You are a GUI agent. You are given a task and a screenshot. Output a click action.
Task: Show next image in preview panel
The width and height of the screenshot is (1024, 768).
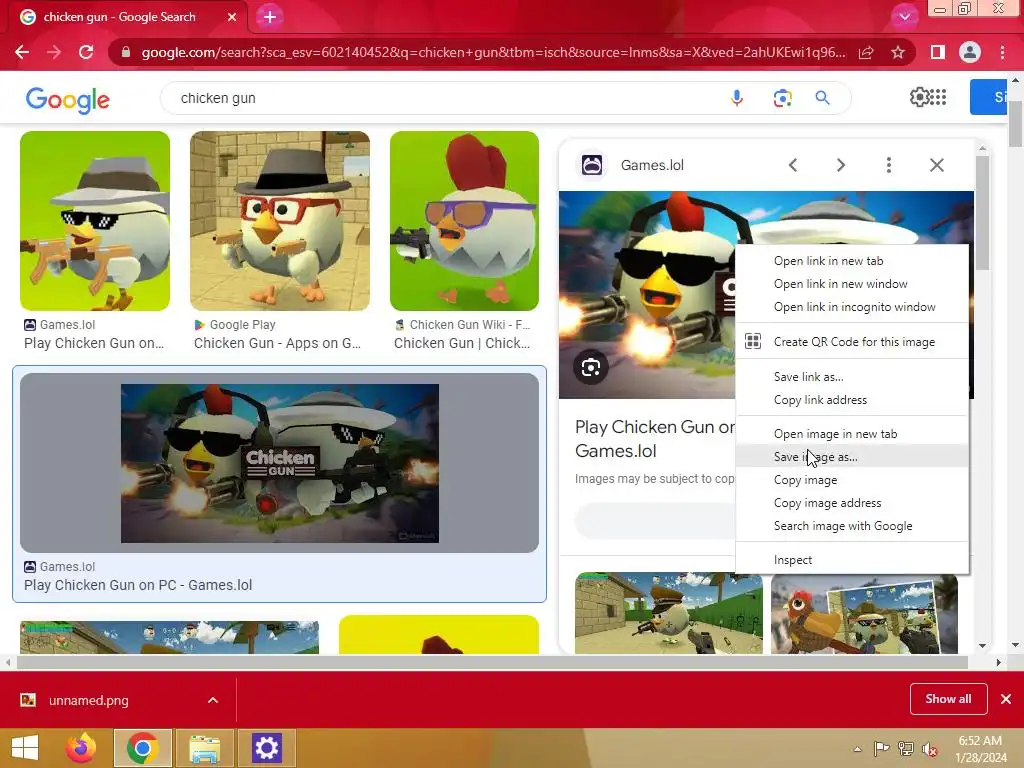[x=840, y=165]
